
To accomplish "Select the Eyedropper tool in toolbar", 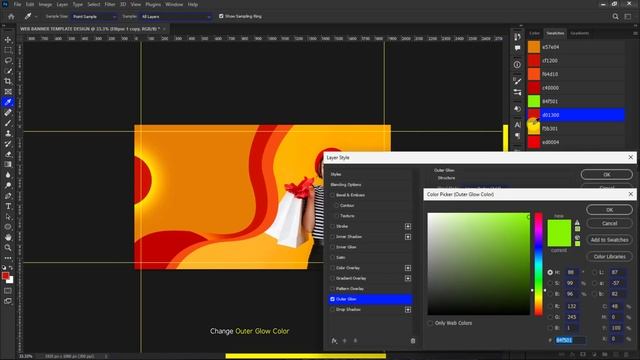I will pos(8,102).
